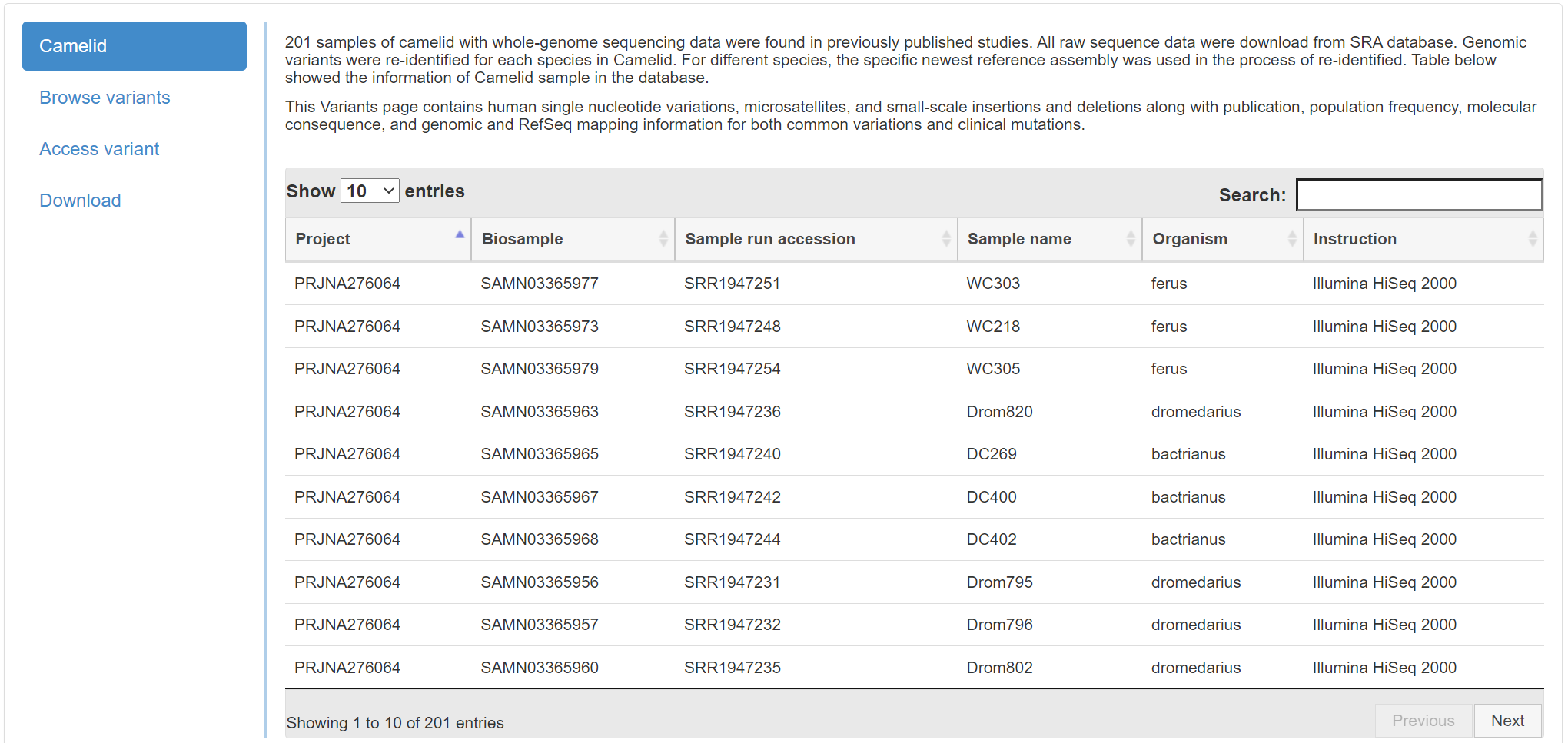Click sample name DC269

point(992,454)
